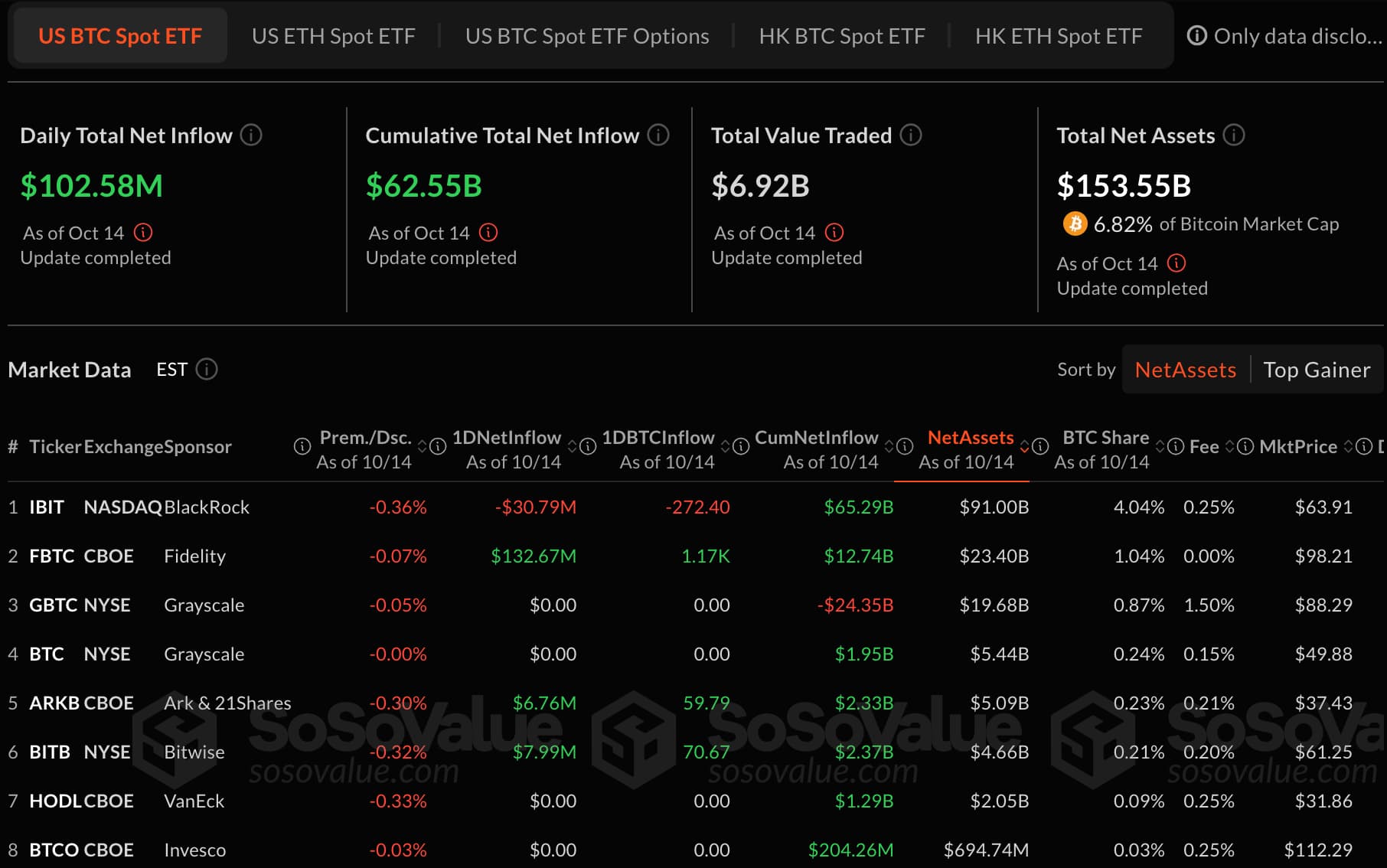
Task: Sort table by Prem./Dsc. arrows
Action: (x=422, y=446)
